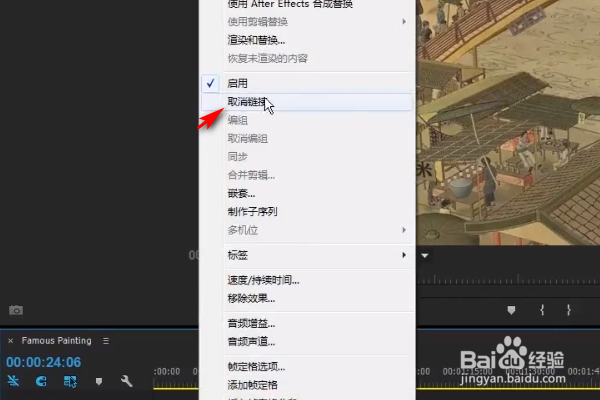Screen dimensions: 600x400
Task: Toggle the 启用 checked menu item
Action: pos(307,83)
